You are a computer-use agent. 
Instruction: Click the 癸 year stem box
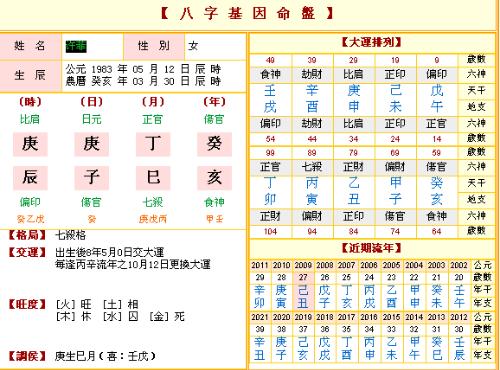tap(214, 144)
